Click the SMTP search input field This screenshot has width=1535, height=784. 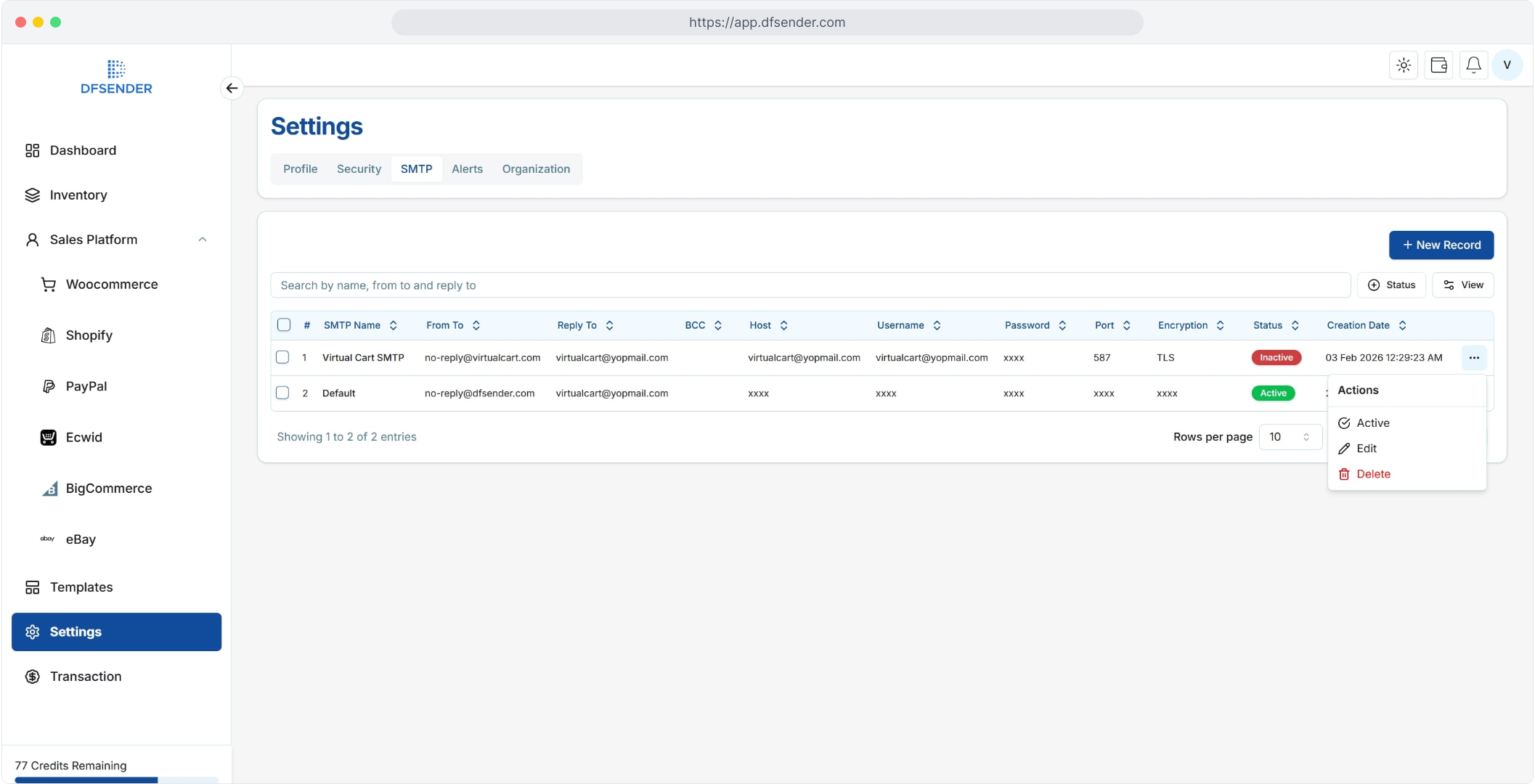pyautogui.click(x=810, y=285)
